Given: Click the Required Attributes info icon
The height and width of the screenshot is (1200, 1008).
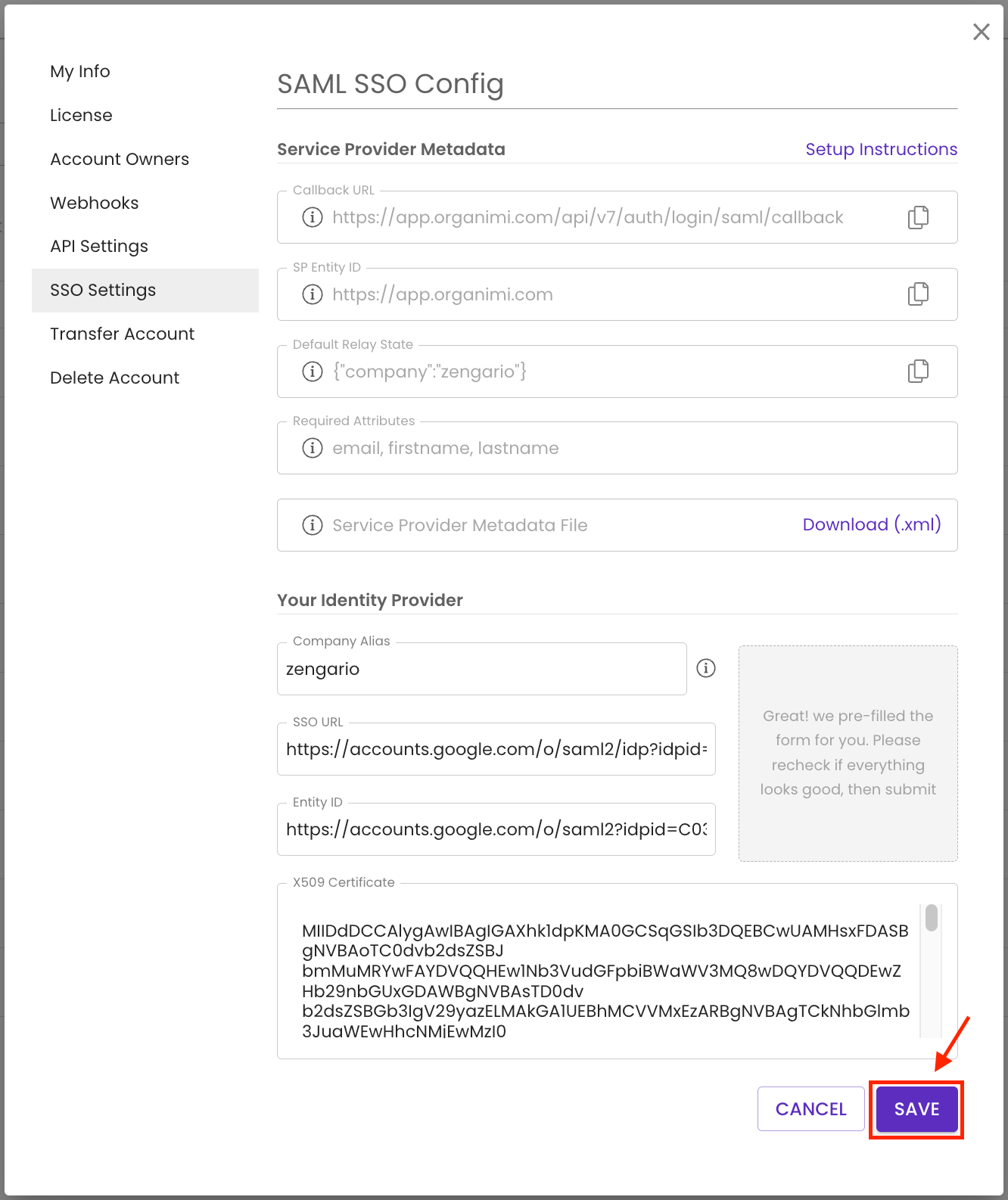Looking at the screenshot, I should tap(312, 448).
